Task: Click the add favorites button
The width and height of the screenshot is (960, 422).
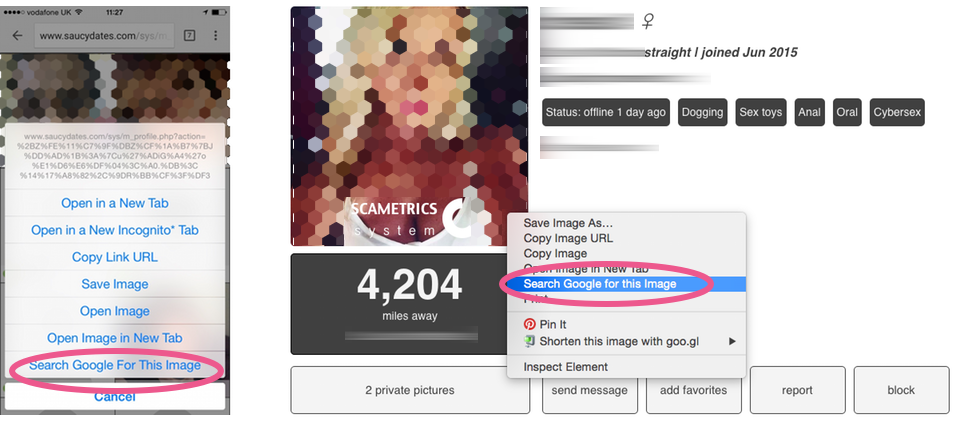Action: point(694,390)
